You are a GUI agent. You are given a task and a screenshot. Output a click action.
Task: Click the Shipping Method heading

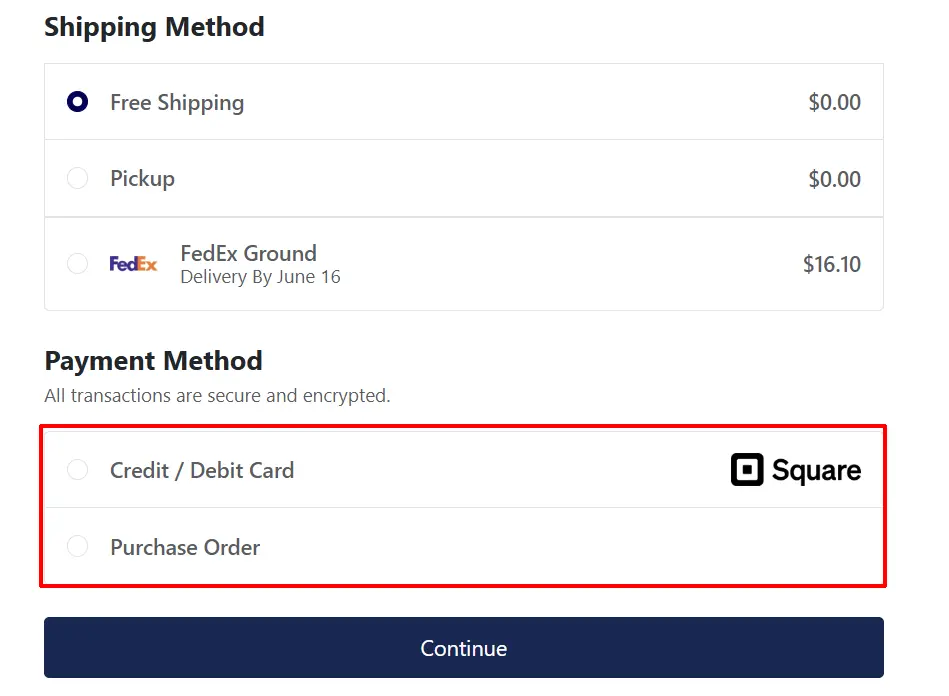(x=154, y=27)
